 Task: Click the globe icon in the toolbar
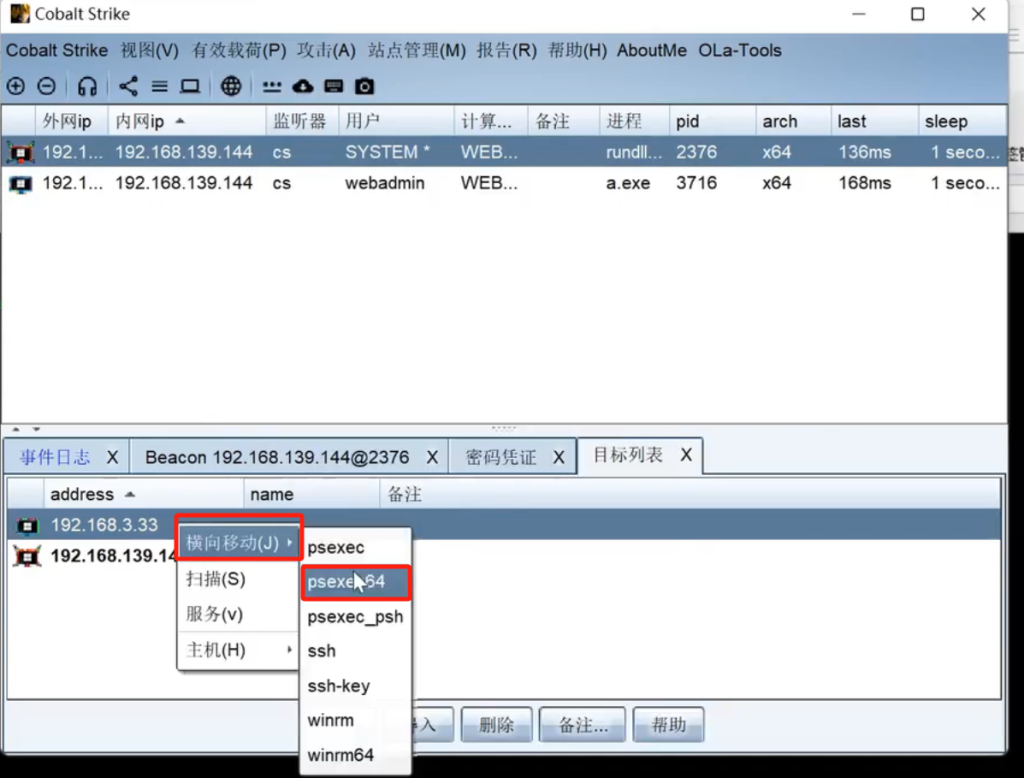tap(231, 86)
